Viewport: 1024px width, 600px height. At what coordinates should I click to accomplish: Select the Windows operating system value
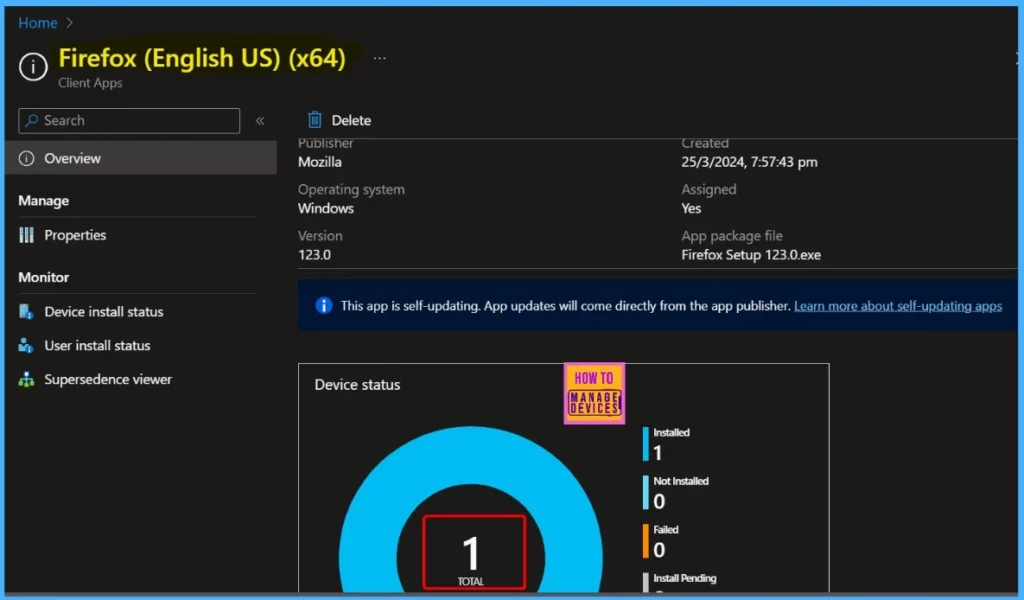click(325, 208)
